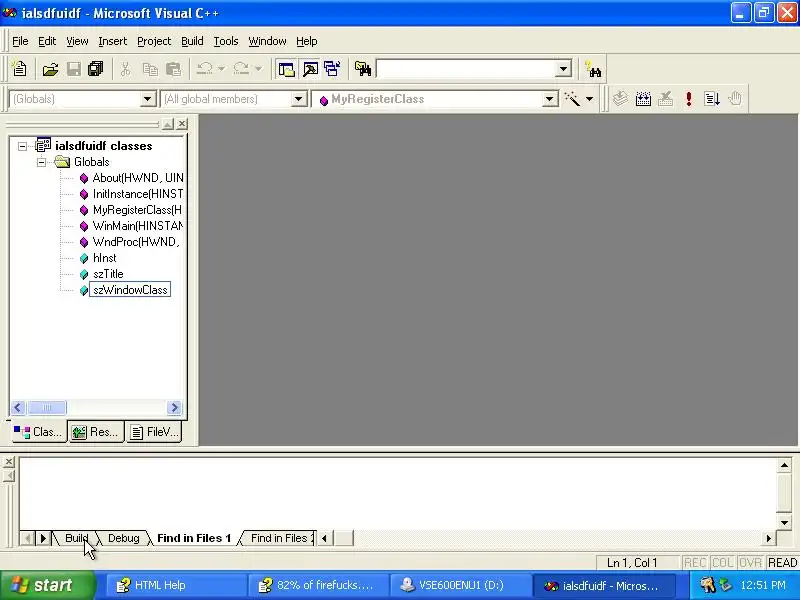Toggle the Workspace window icon
The image size is (800, 600).
[286, 69]
